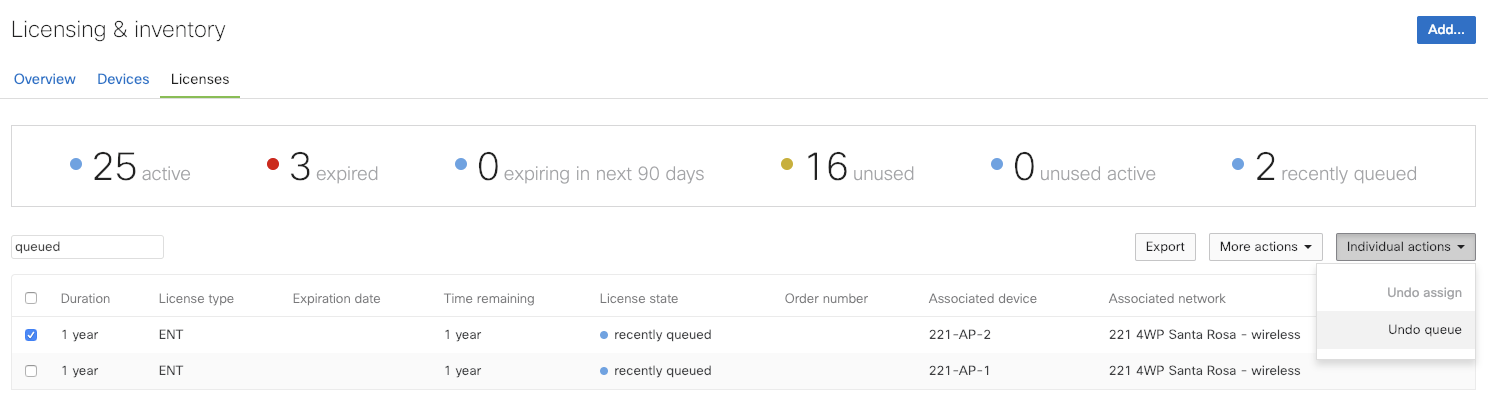Select the greyed Undo assign menu entry
This screenshot has height=404, width=1488.
(1424, 293)
